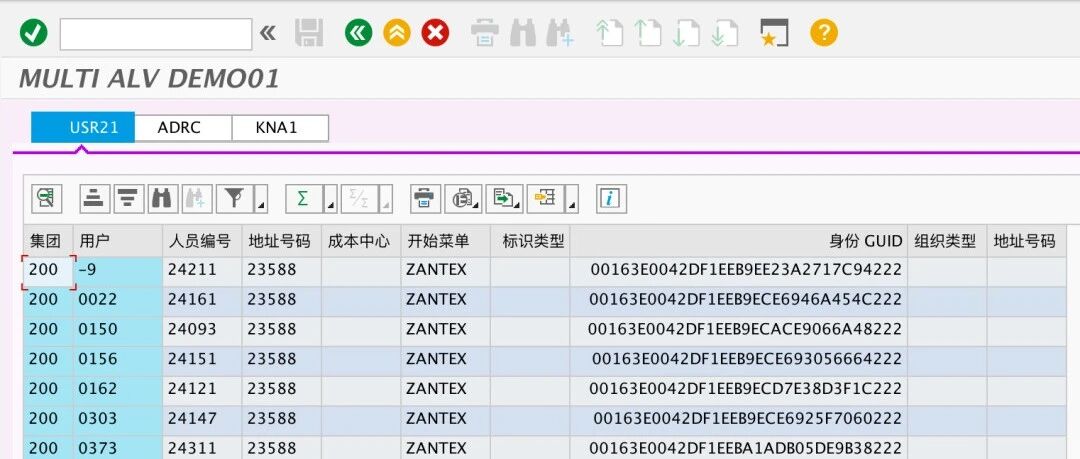Select user cell -9
The width and height of the screenshot is (1080, 459).
click(118, 270)
